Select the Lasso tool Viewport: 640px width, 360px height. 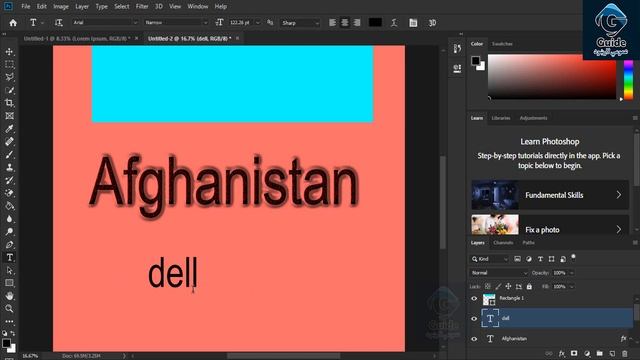(9, 77)
